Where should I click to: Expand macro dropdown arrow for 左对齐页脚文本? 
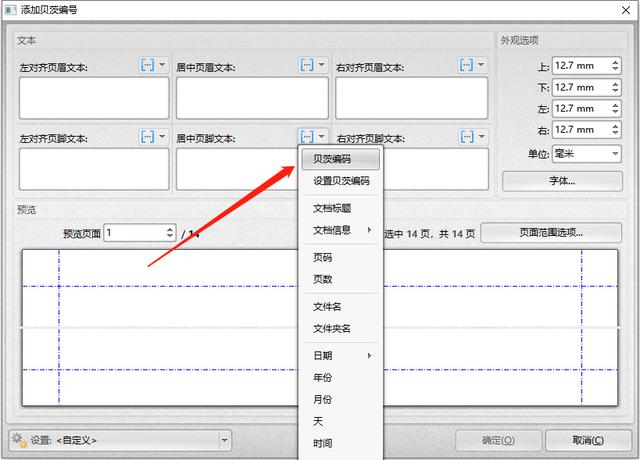(x=162, y=136)
